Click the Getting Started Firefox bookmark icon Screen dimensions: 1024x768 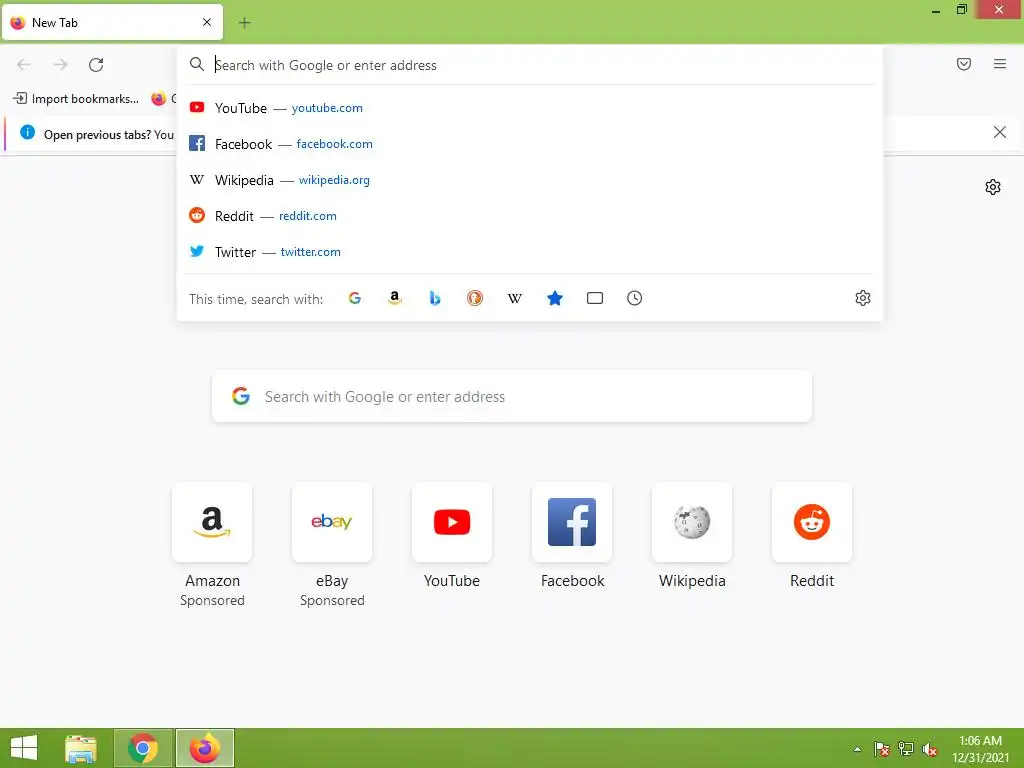[x=159, y=99]
